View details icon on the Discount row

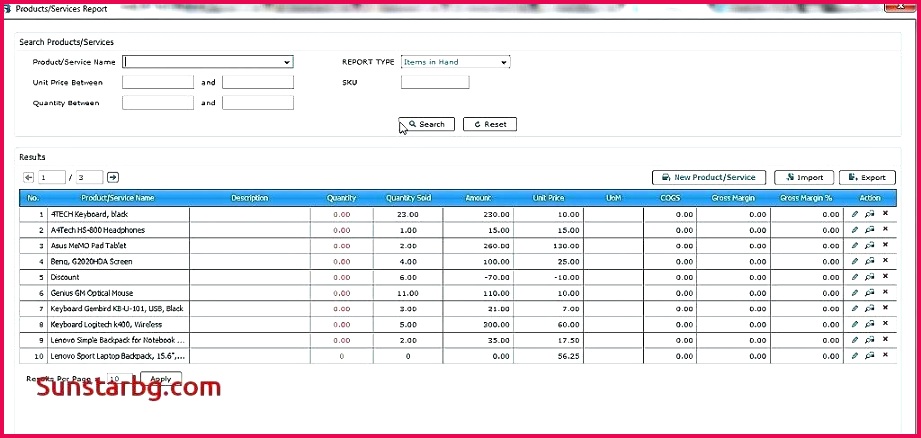click(870, 277)
